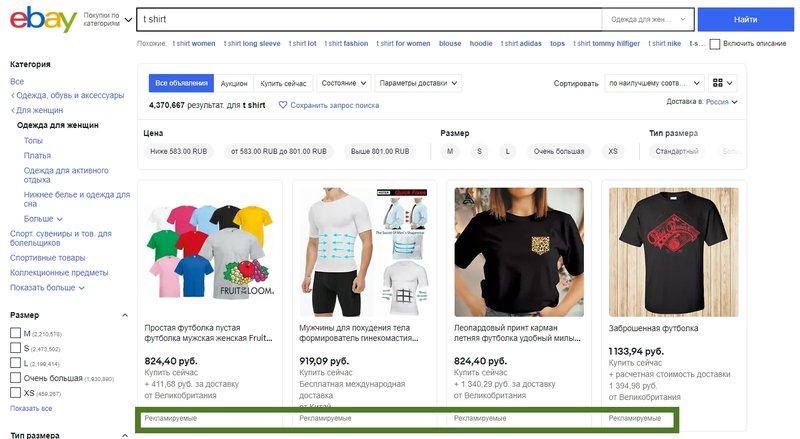The image size is (800, 439).
Task: Check size S filter
Action: tap(15, 348)
